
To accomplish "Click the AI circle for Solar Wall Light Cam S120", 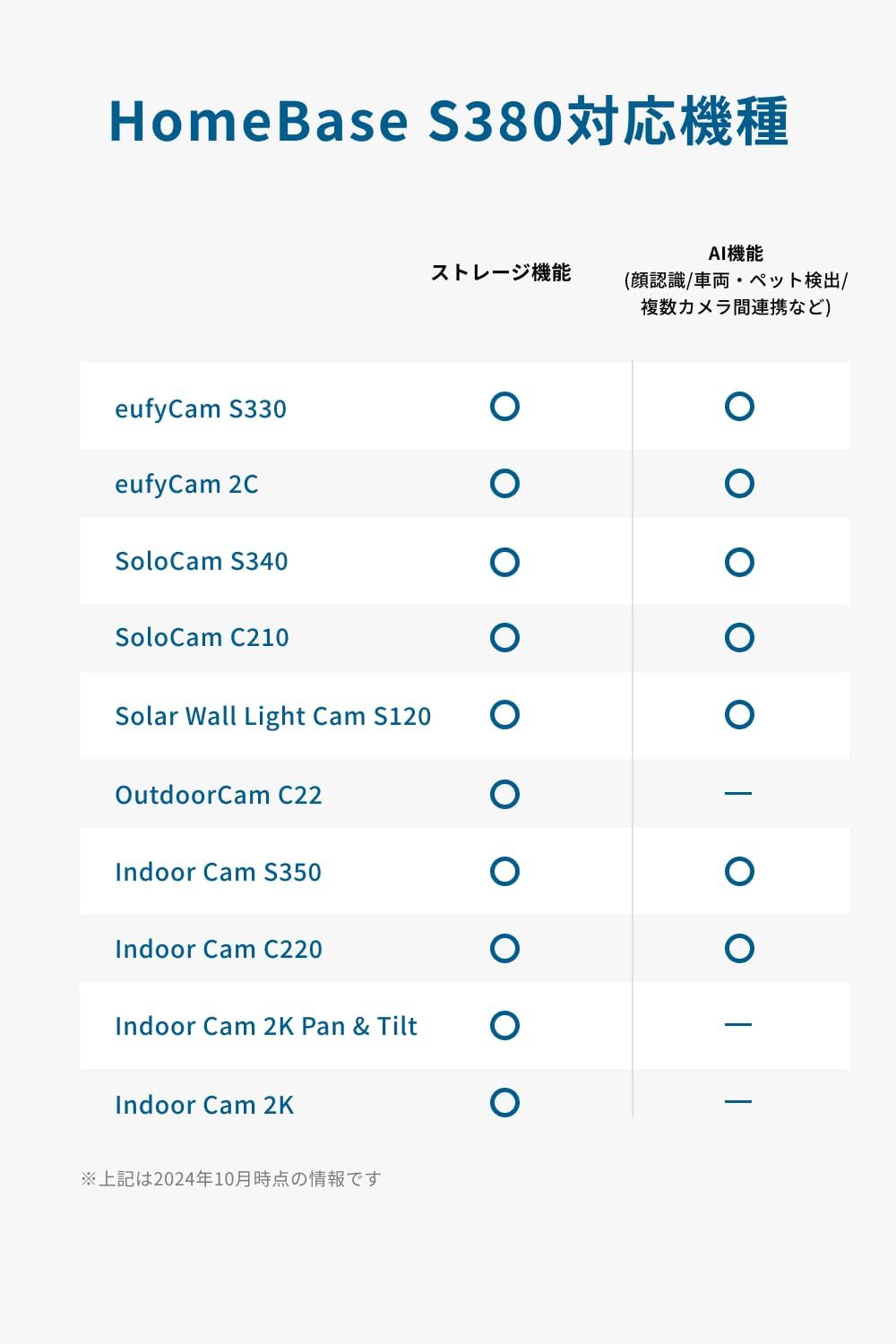I will pyautogui.click(x=739, y=715).
